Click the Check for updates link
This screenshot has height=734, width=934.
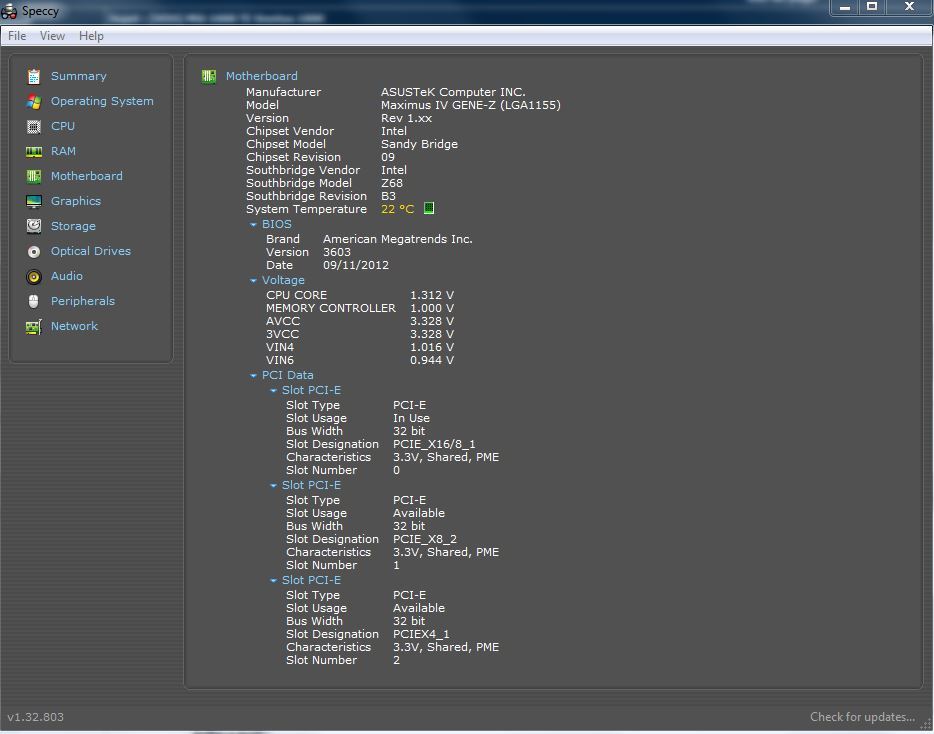862,716
